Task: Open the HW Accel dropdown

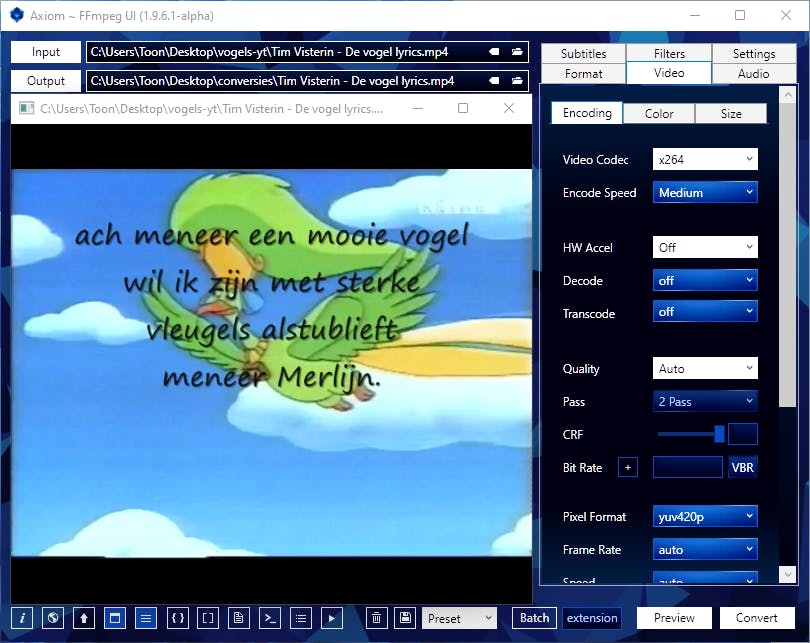Action: (705, 247)
